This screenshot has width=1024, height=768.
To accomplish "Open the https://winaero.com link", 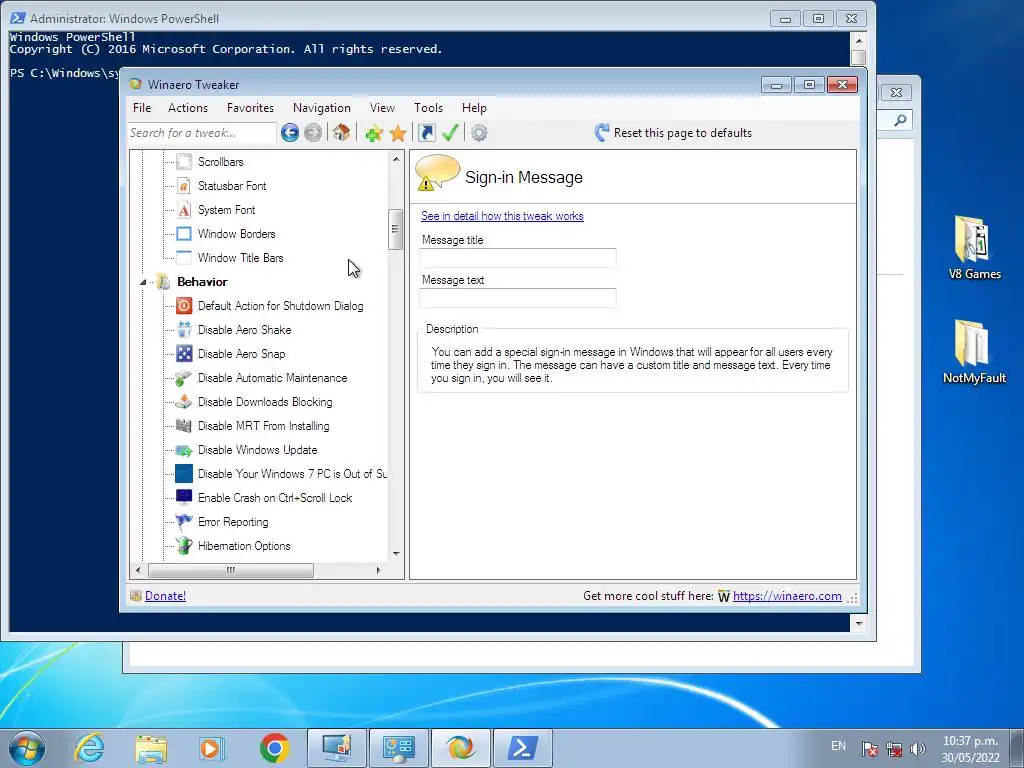I will tap(787, 596).
